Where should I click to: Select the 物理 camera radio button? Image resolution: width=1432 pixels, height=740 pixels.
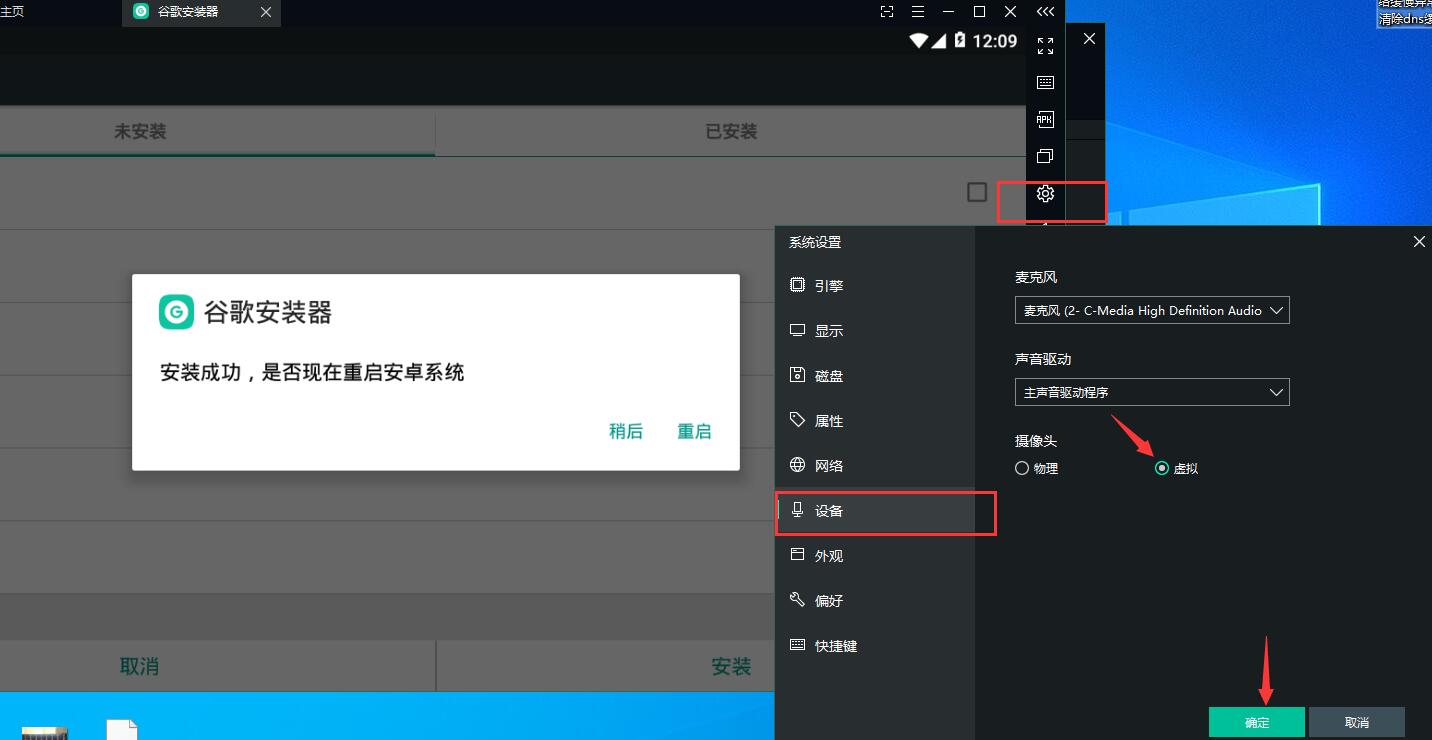pos(1022,468)
